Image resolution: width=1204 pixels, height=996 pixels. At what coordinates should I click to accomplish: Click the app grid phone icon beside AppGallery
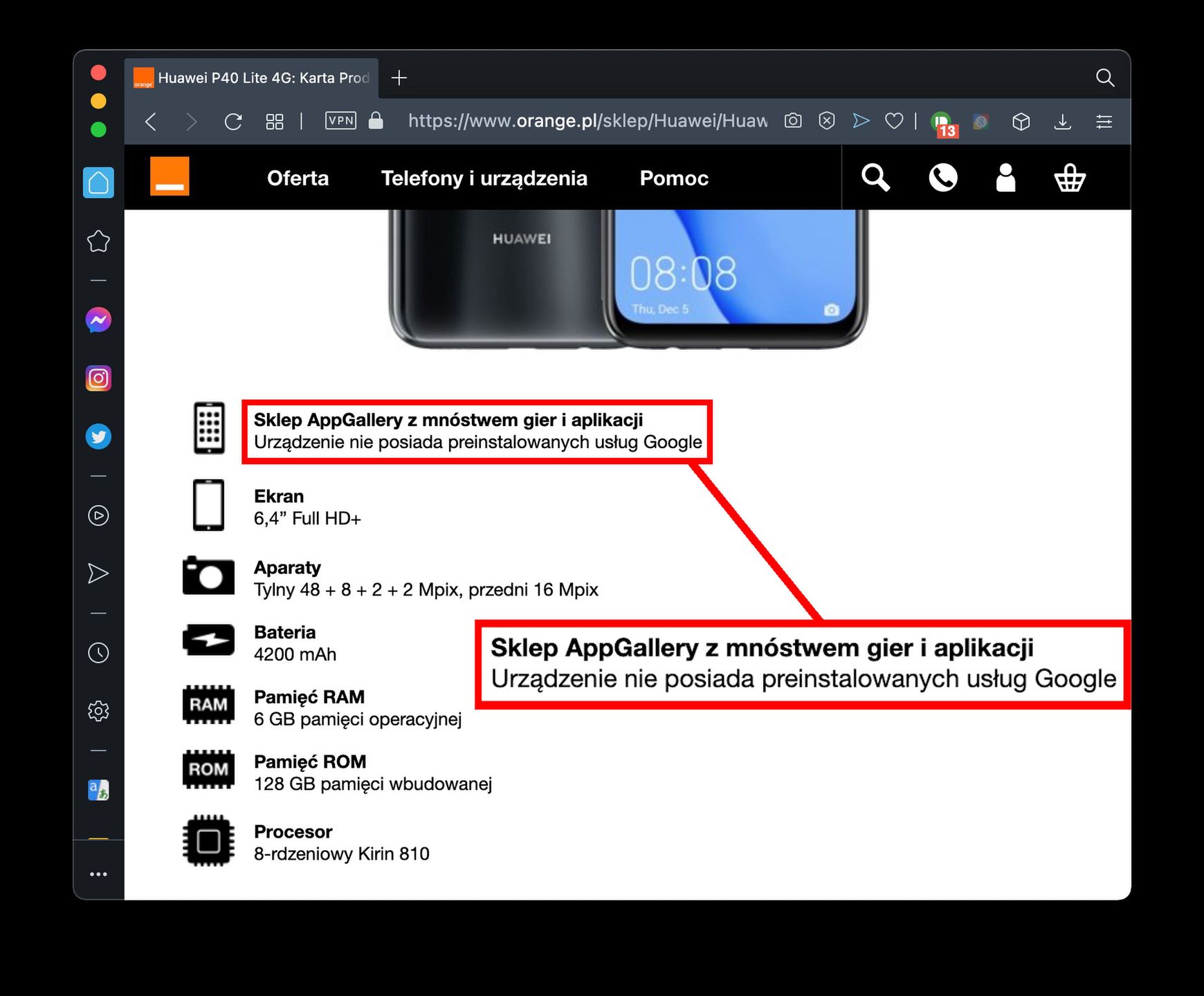(x=209, y=427)
